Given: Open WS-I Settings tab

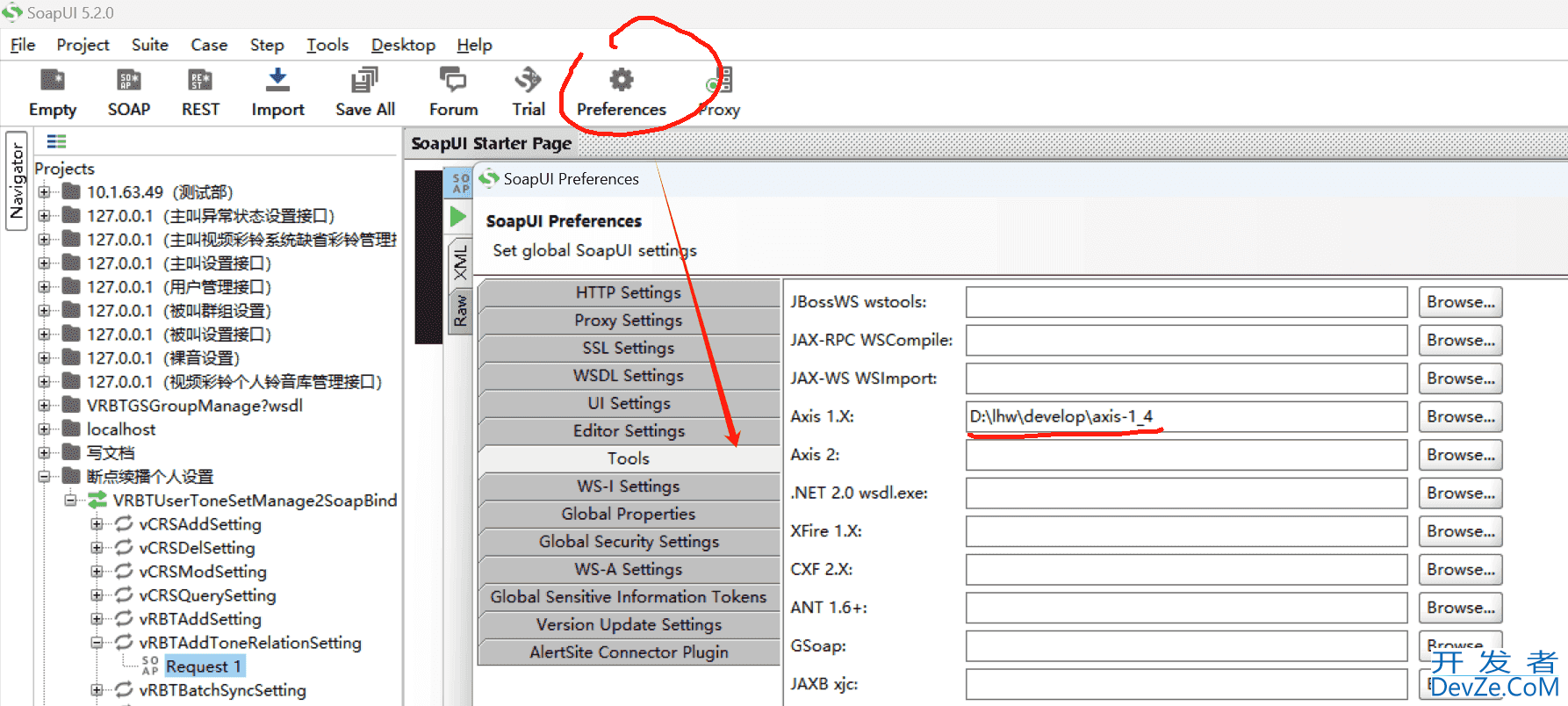Looking at the screenshot, I should (629, 486).
